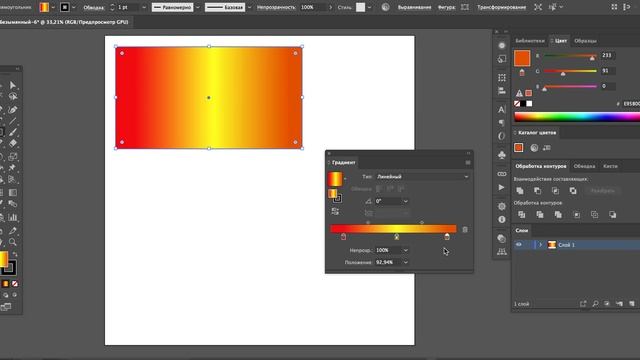Open the stroke weight 1 pt dropdown
The image size is (640, 360).
[x=144, y=7]
